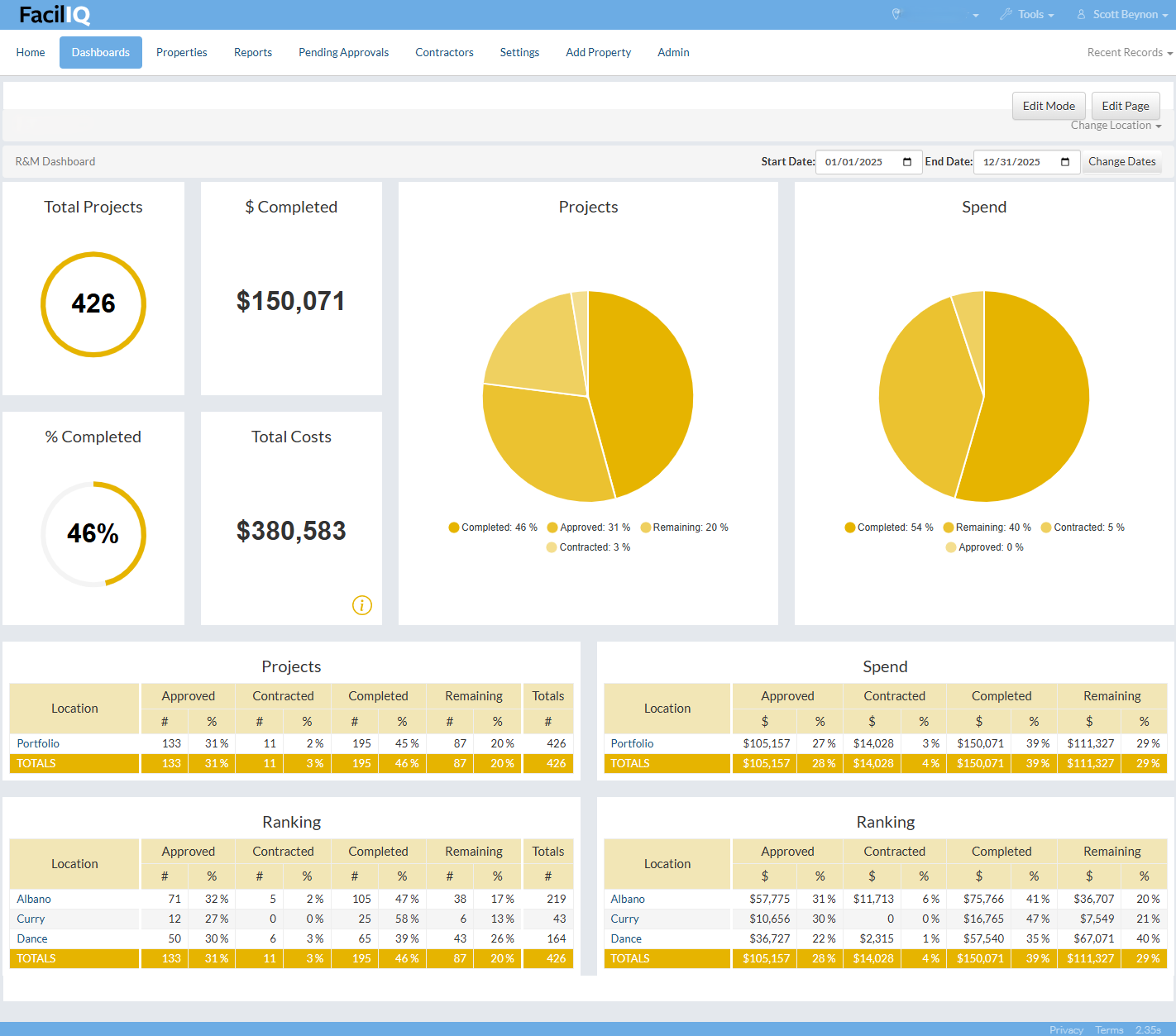The width and height of the screenshot is (1176, 1036).
Task: Click the Total Projects 426 ring
Action: [93, 304]
